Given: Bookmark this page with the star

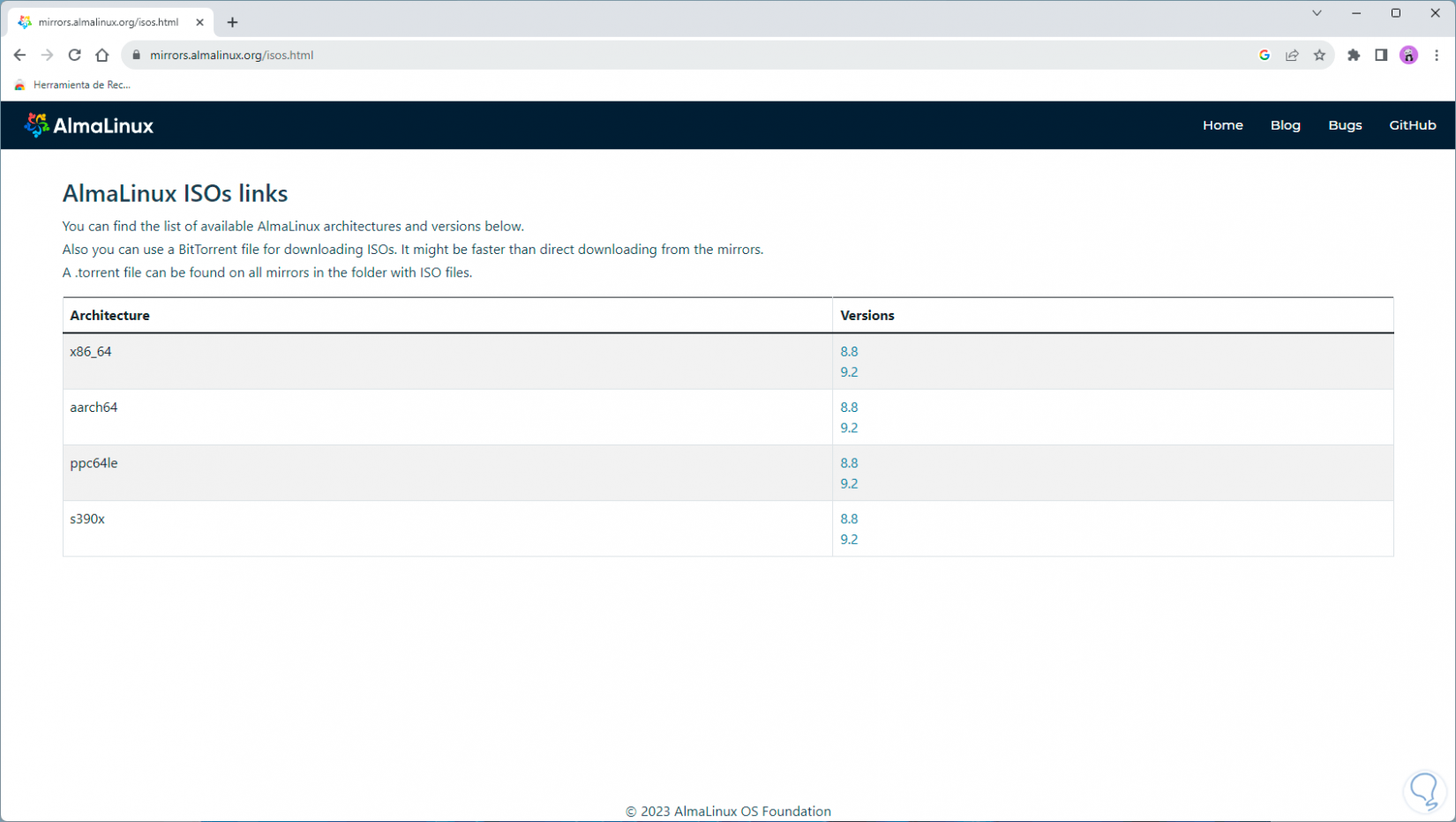Looking at the screenshot, I should 1319,55.
